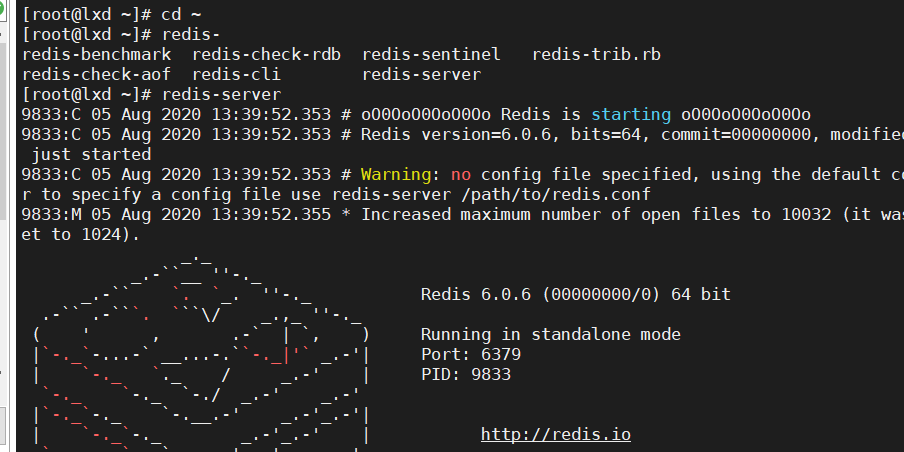Viewport: 904px width, 452px height.
Task: Click the 'Redis 6.0.6 (00000000/0) 64 bit' line
Action: [575, 295]
